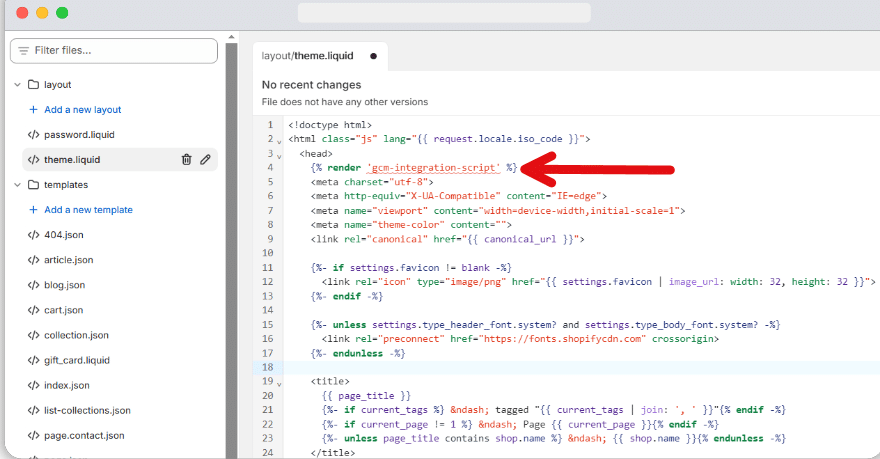Screen dimensions: 880x459
Task: Click the unsaved dot on theme.liquid tab
Action: pos(373,56)
